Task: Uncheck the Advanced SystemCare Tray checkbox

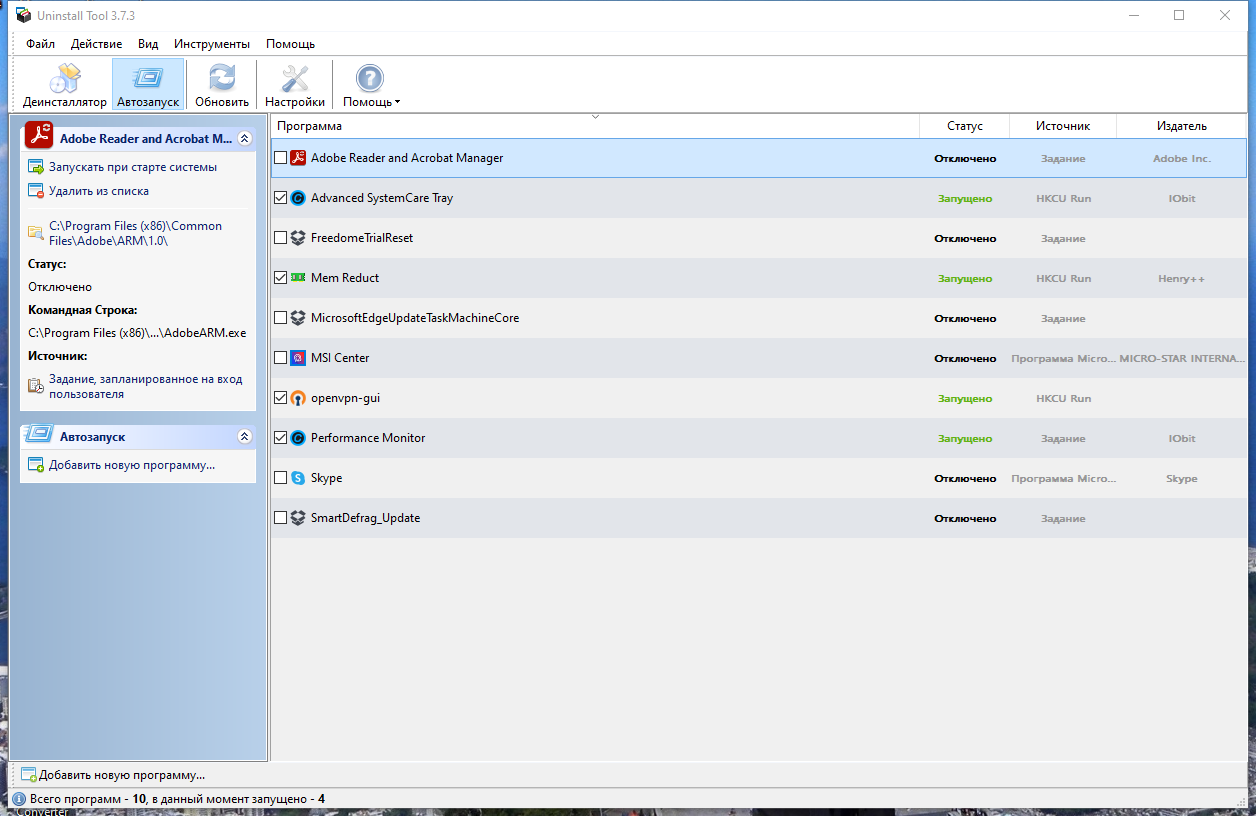Action: [x=280, y=198]
